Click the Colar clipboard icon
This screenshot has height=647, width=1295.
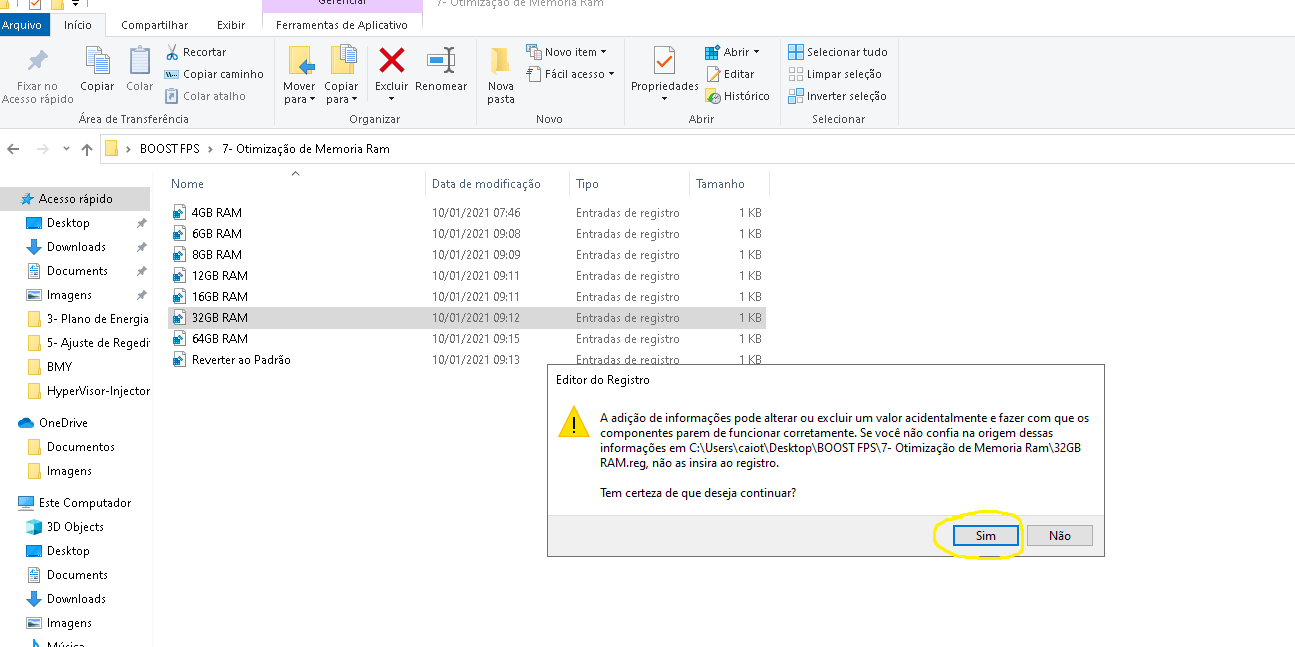pyautogui.click(x=140, y=61)
